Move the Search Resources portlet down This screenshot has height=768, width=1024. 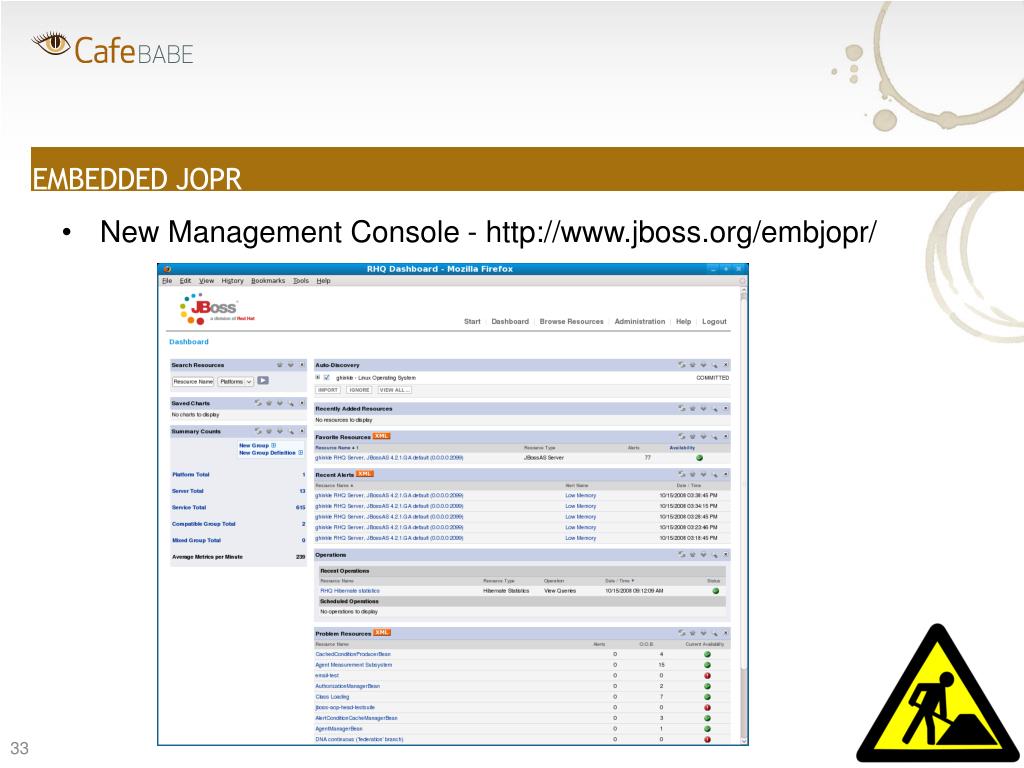click(x=291, y=365)
